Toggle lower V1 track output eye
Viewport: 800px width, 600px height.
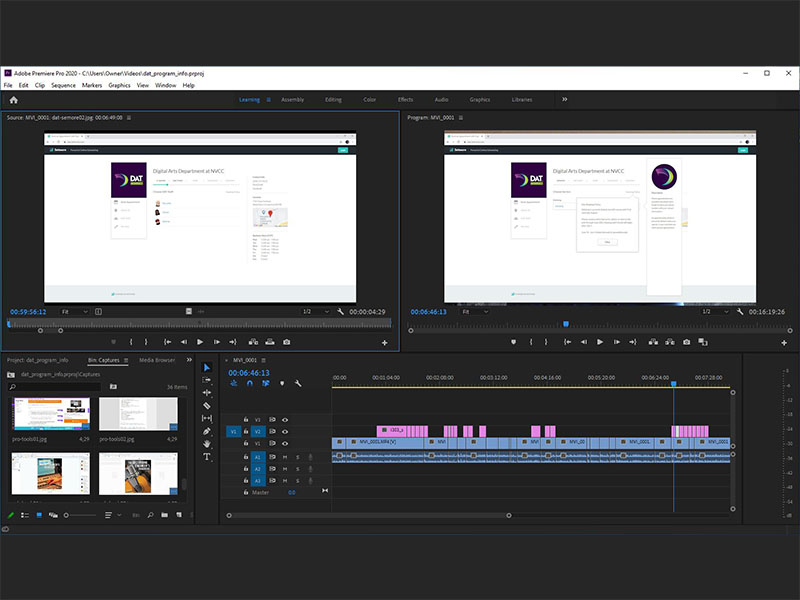[285, 443]
